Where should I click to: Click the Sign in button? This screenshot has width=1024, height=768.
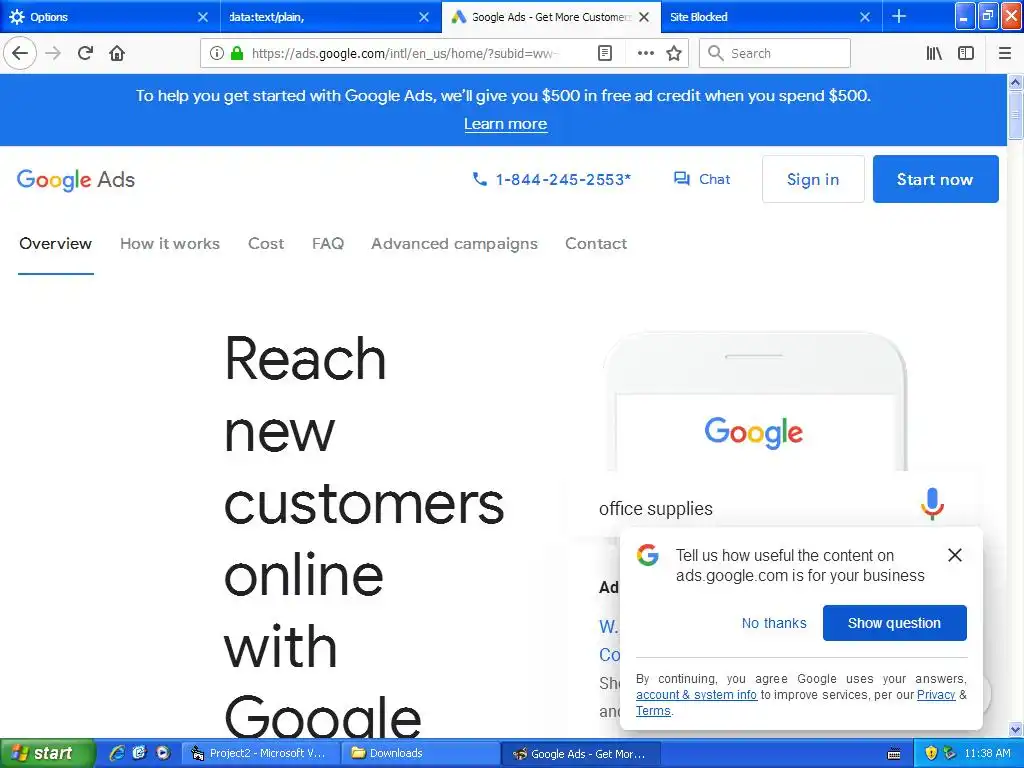coord(813,179)
